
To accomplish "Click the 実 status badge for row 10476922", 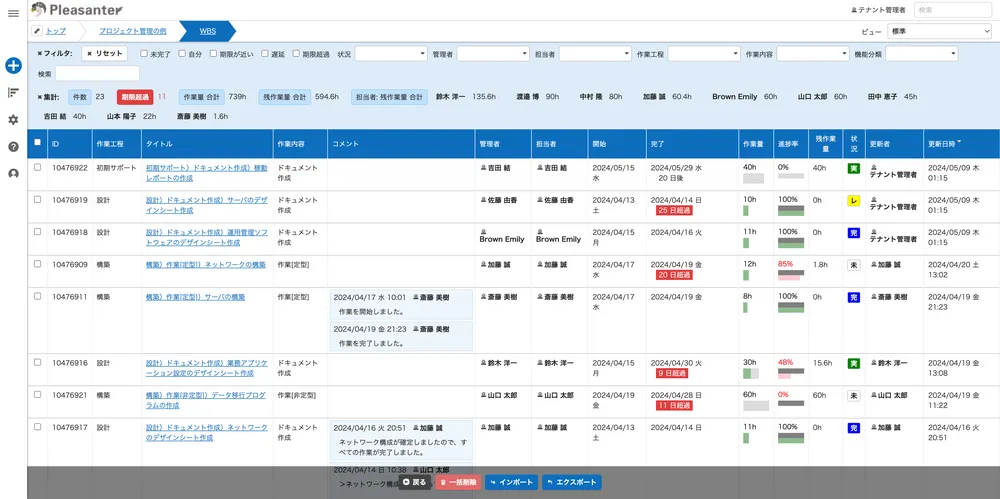I will [853, 168].
